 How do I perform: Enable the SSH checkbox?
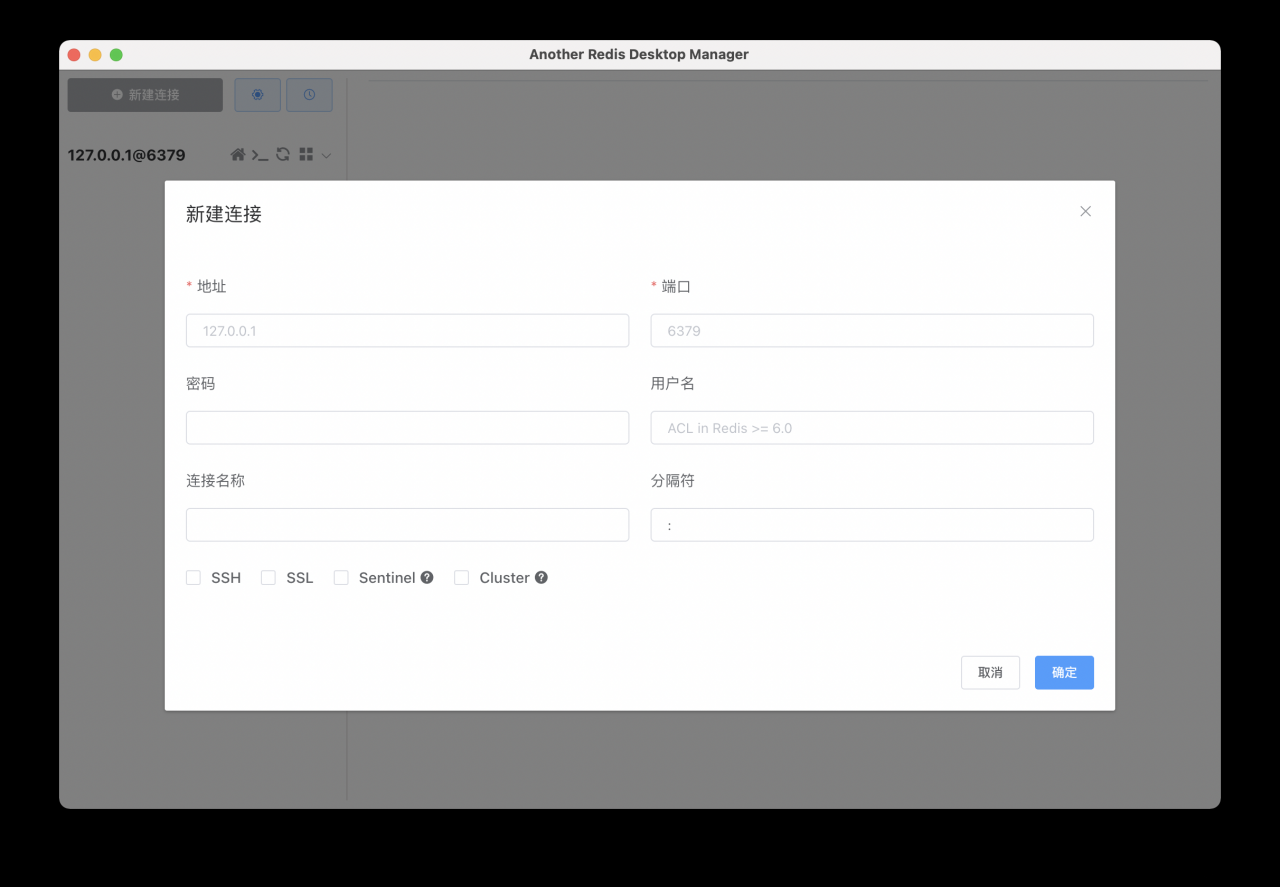click(193, 578)
